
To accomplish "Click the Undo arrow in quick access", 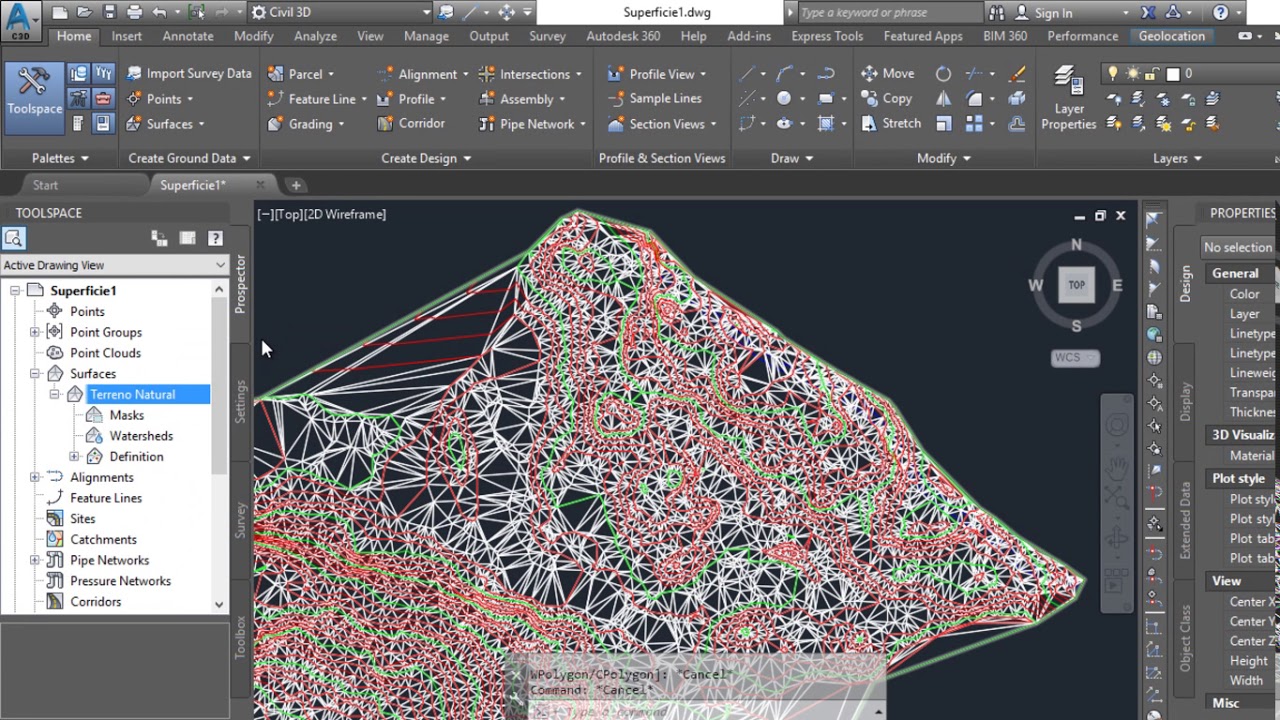I will click(x=159, y=12).
